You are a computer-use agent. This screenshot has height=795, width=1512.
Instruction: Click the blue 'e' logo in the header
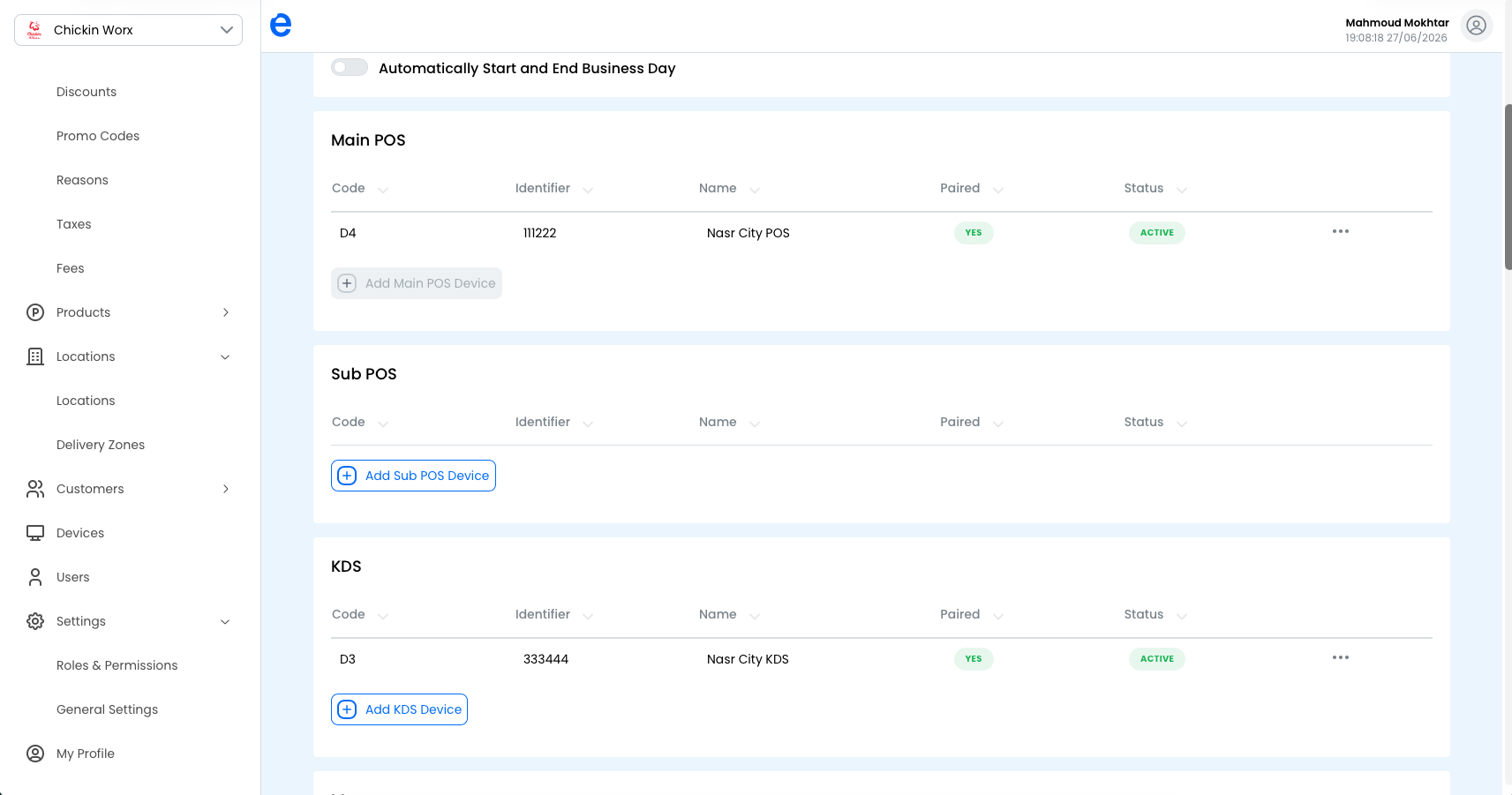[281, 26]
